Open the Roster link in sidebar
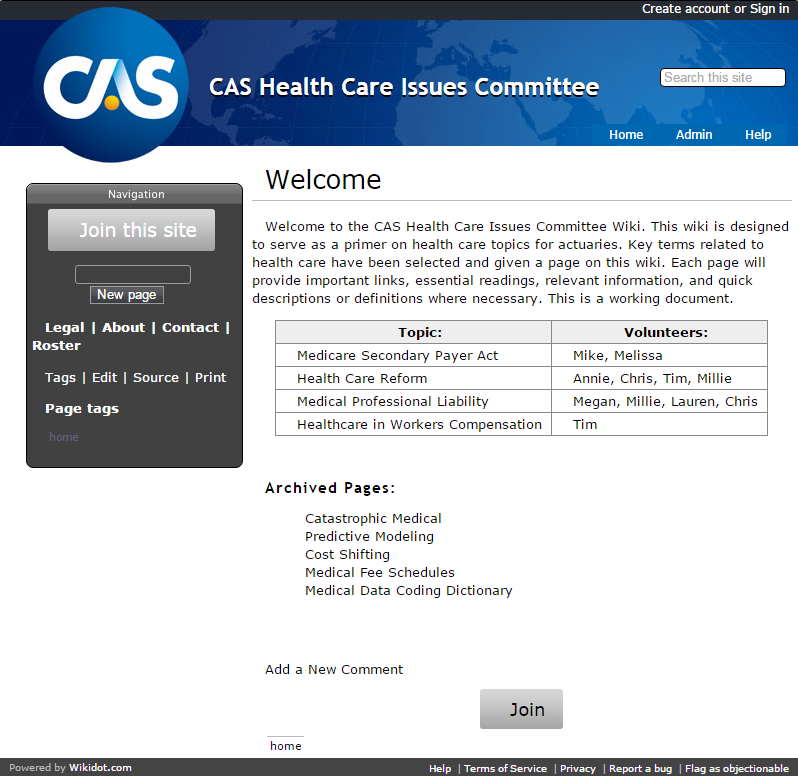Image resolution: width=798 pixels, height=776 pixels. tap(56, 346)
